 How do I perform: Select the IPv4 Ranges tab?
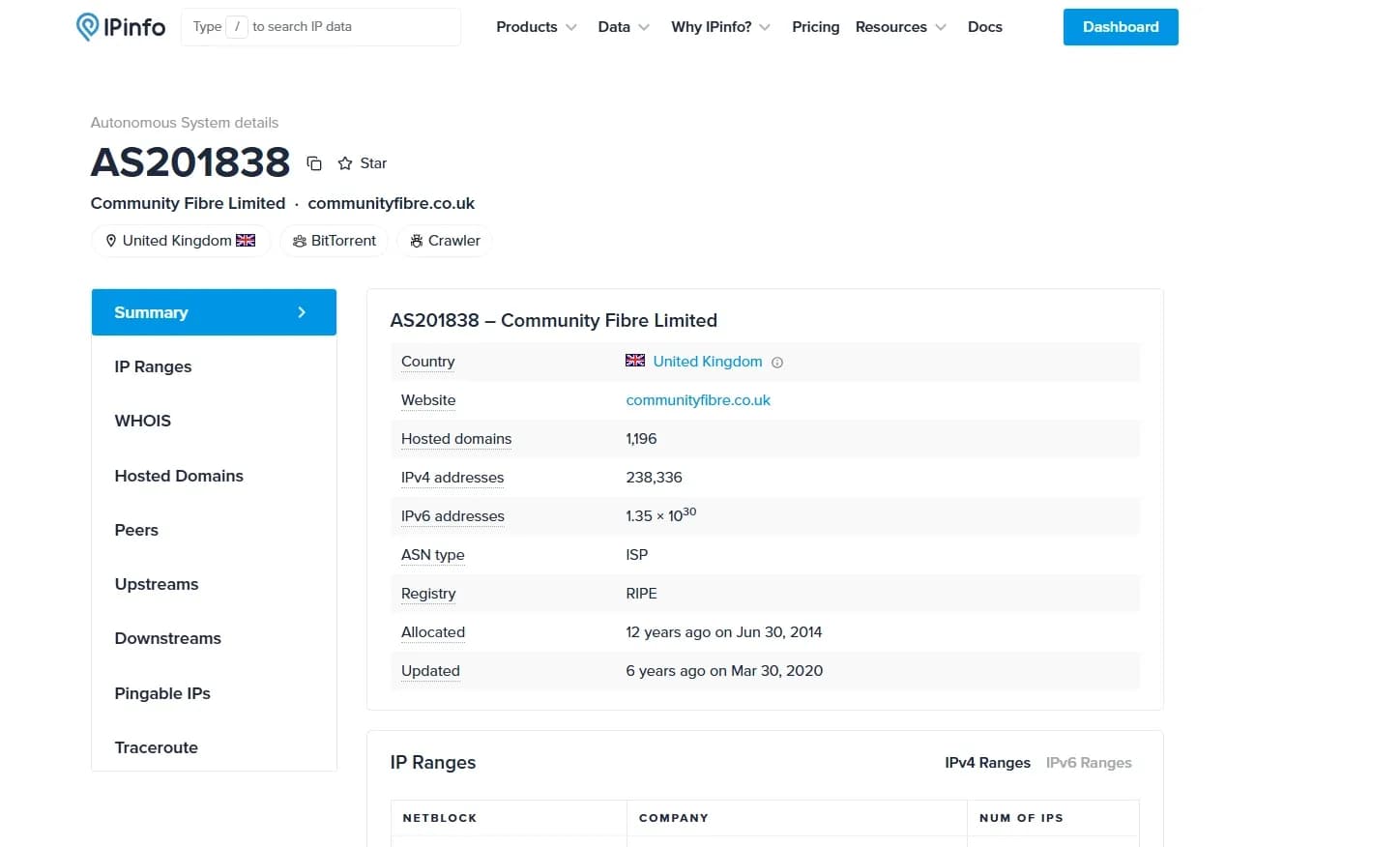[987, 763]
